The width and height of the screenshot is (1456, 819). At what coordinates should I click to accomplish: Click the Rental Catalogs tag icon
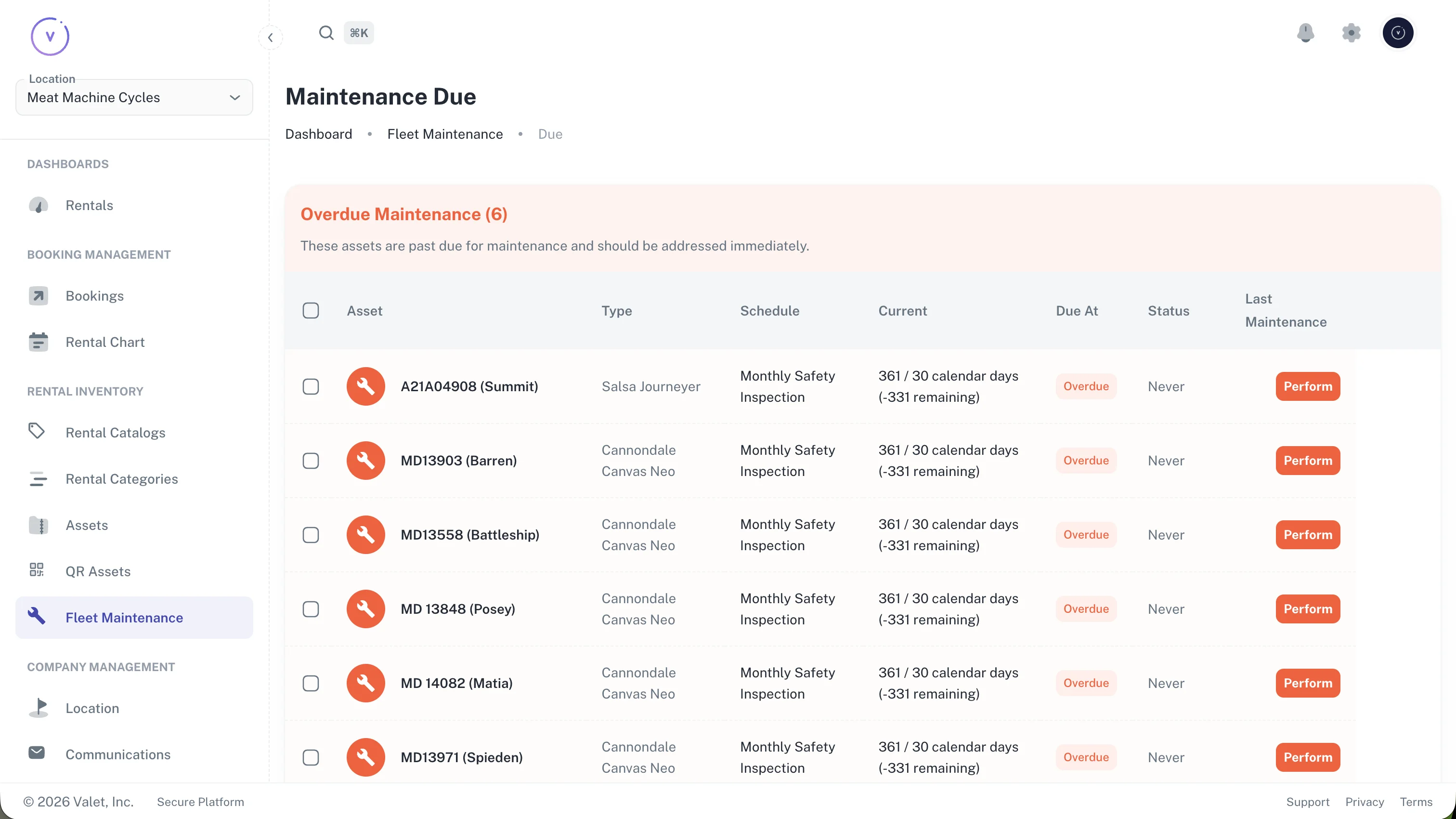pos(37,432)
